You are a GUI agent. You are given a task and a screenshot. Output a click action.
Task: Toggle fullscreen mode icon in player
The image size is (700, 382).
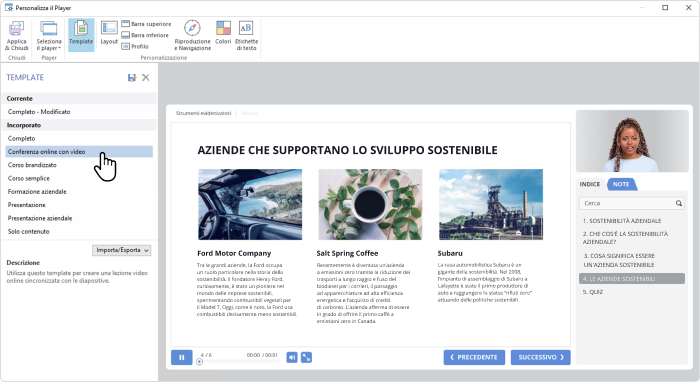pos(307,357)
